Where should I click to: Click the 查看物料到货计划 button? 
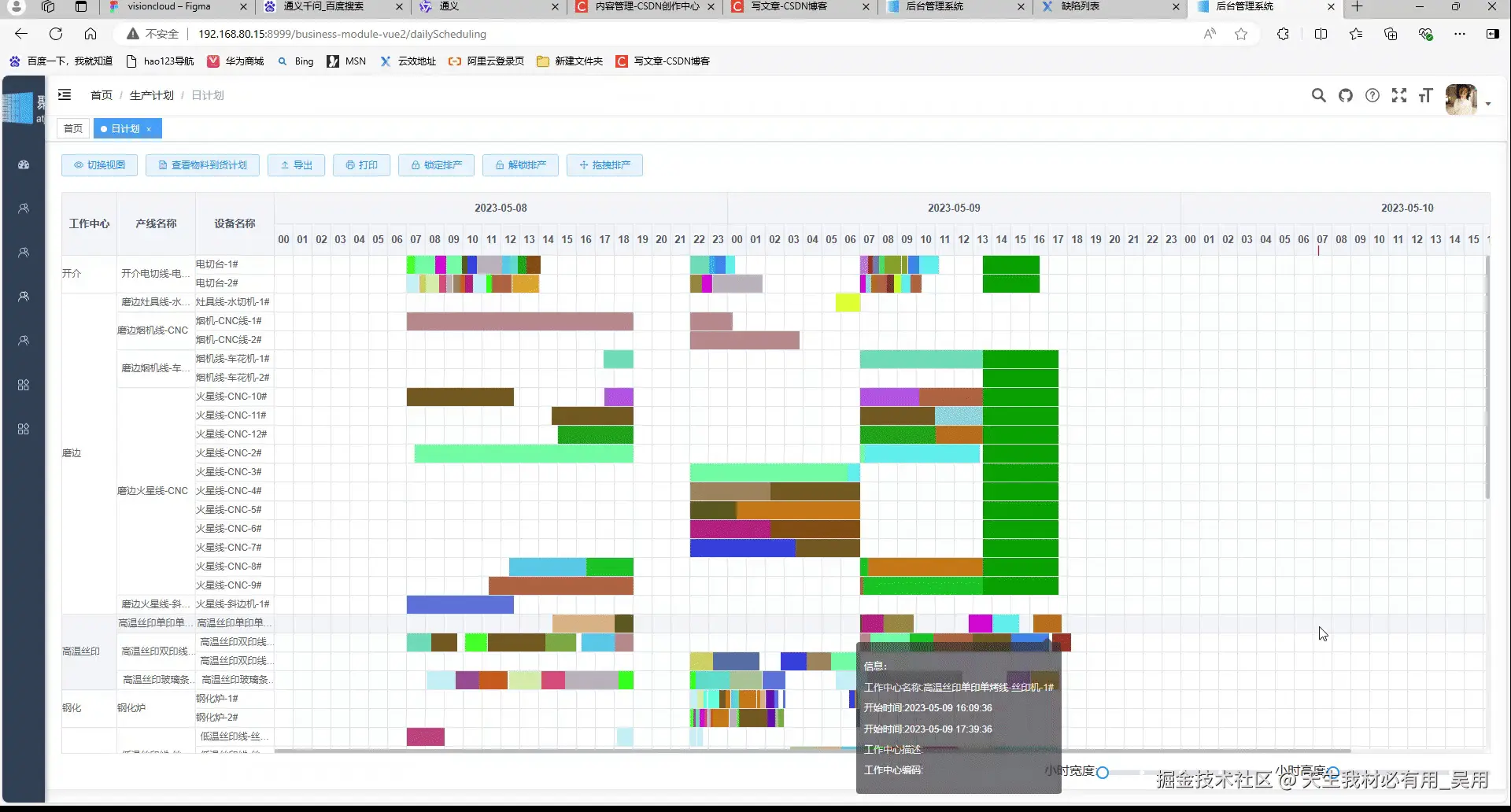203,165
